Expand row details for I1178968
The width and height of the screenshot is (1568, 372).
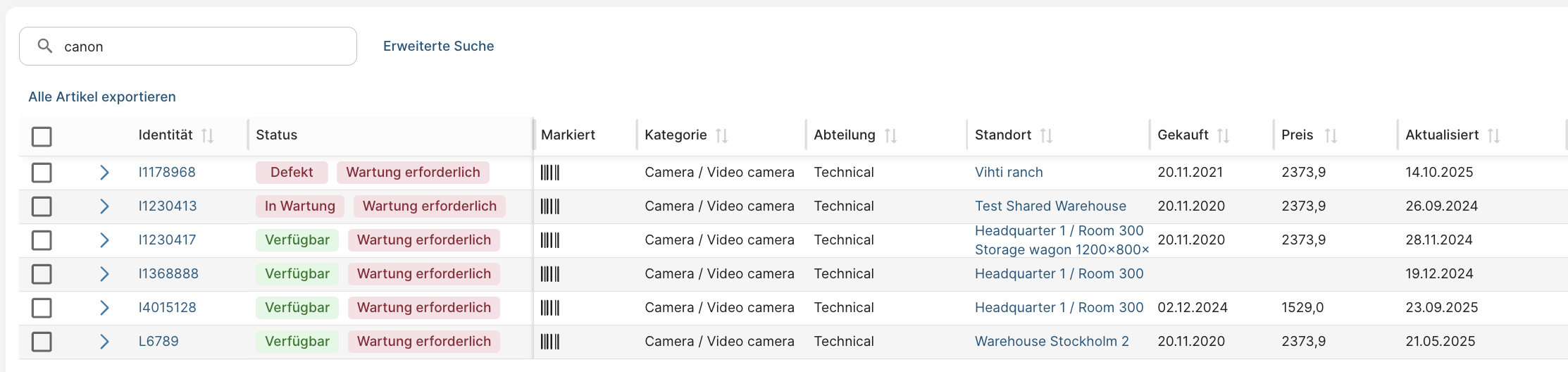[104, 173]
